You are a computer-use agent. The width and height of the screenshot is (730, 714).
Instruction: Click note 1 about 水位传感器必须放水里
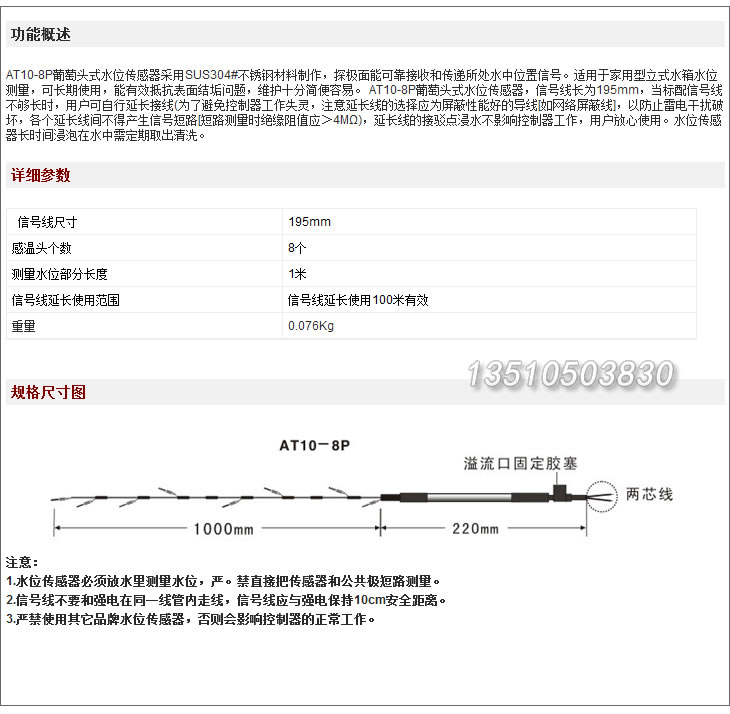point(223,581)
